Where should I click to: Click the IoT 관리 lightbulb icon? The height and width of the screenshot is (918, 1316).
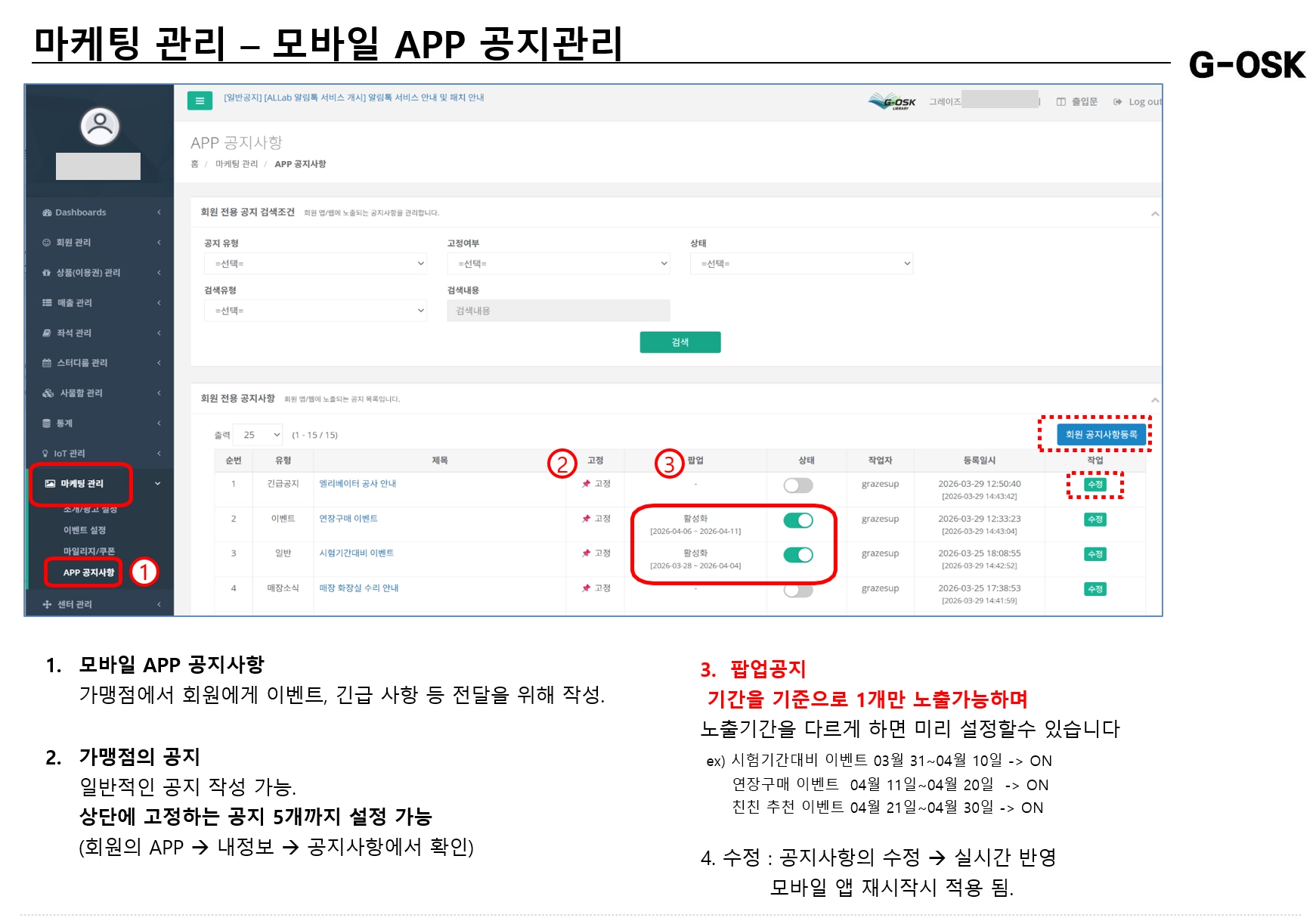point(45,454)
